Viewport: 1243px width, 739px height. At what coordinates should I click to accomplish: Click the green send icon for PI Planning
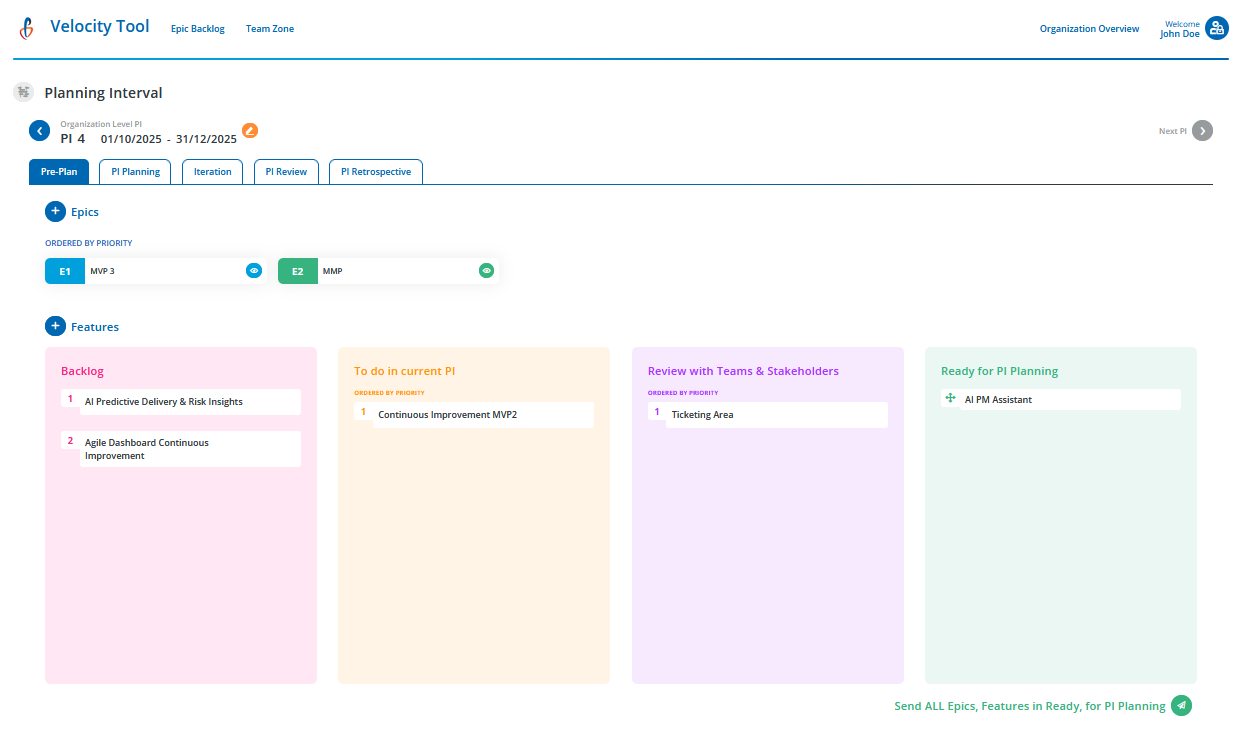point(1181,705)
